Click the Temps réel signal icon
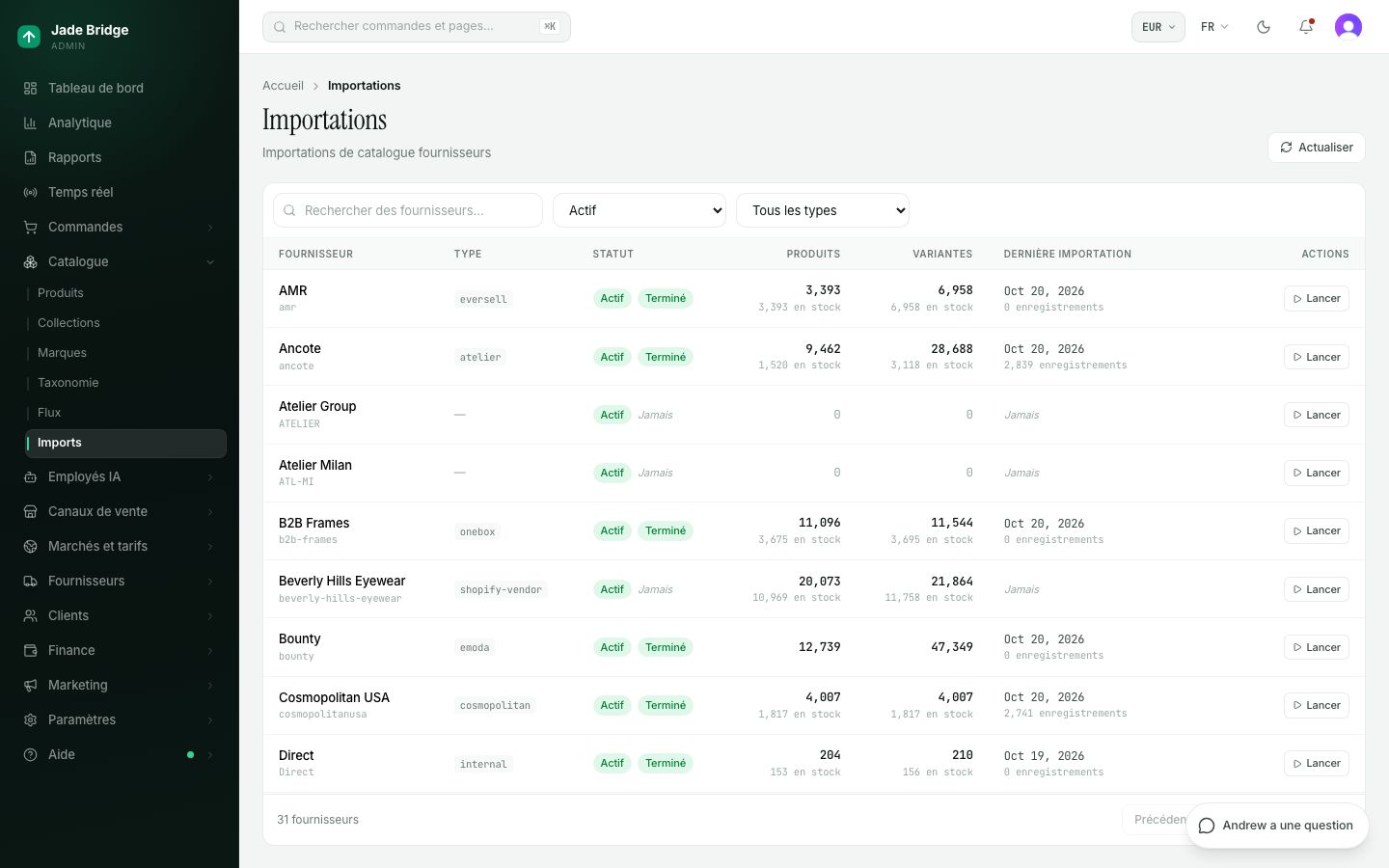Screen dimensions: 1389x868 pos(30,192)
